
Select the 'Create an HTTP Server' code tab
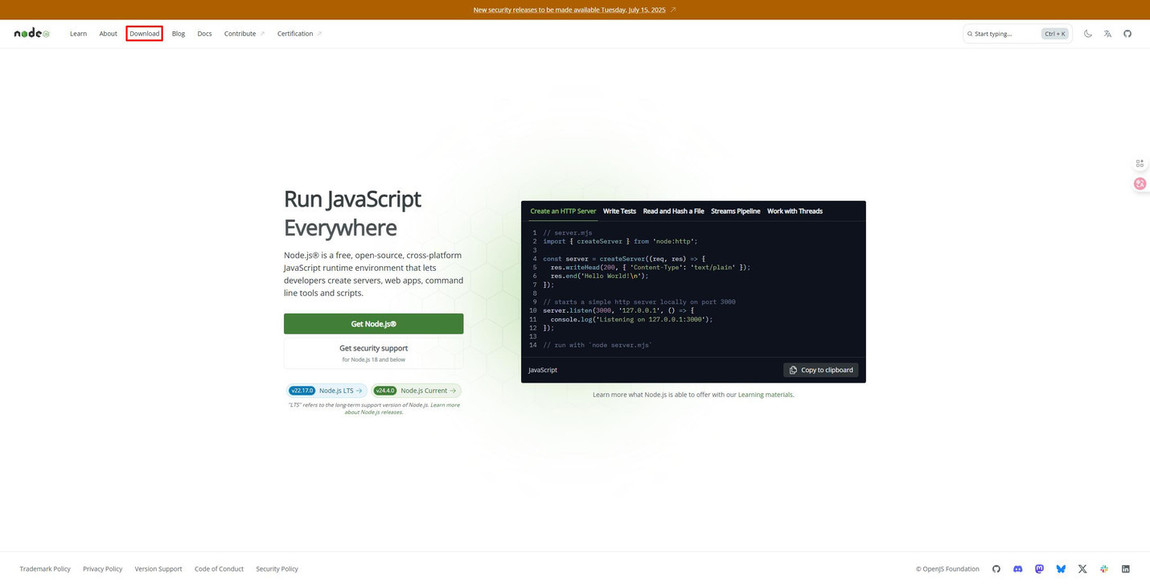pos(563,211)
